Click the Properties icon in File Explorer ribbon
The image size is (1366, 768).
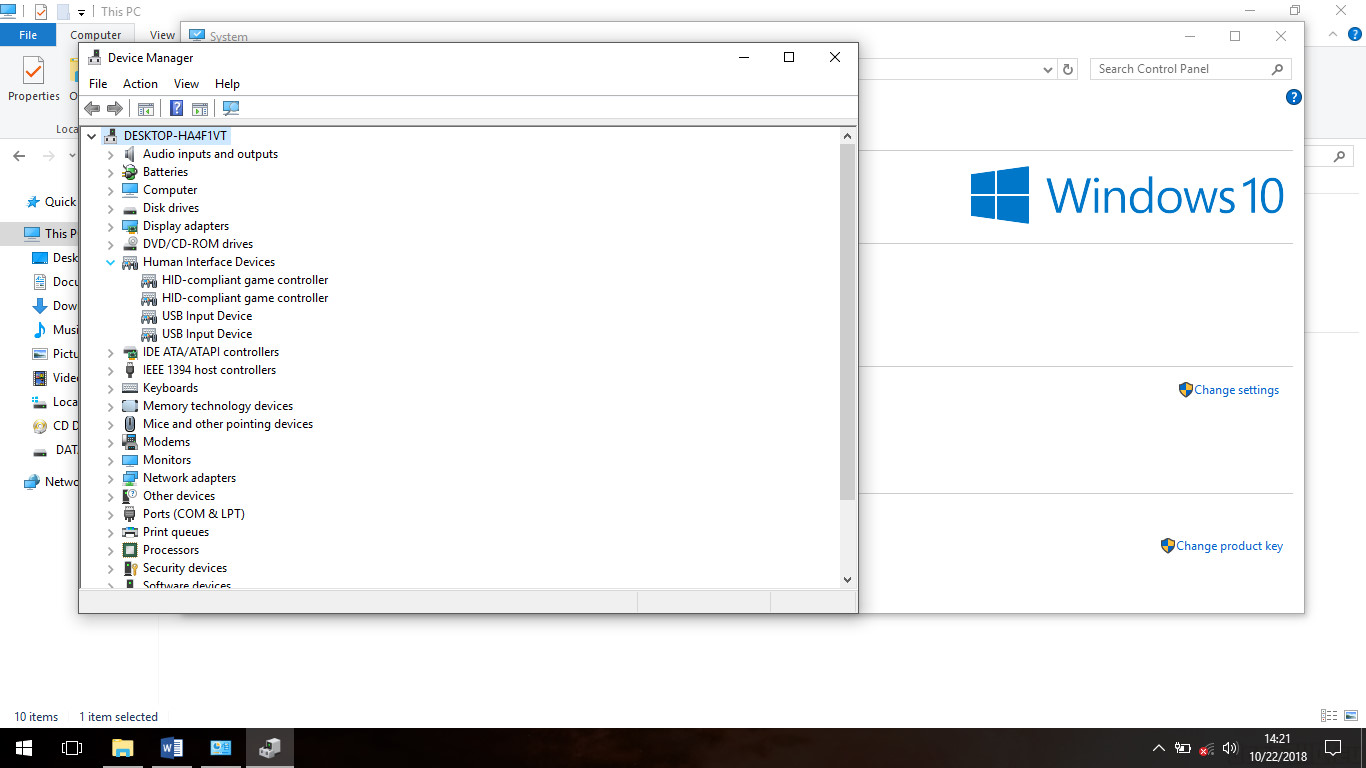(34, 71)
